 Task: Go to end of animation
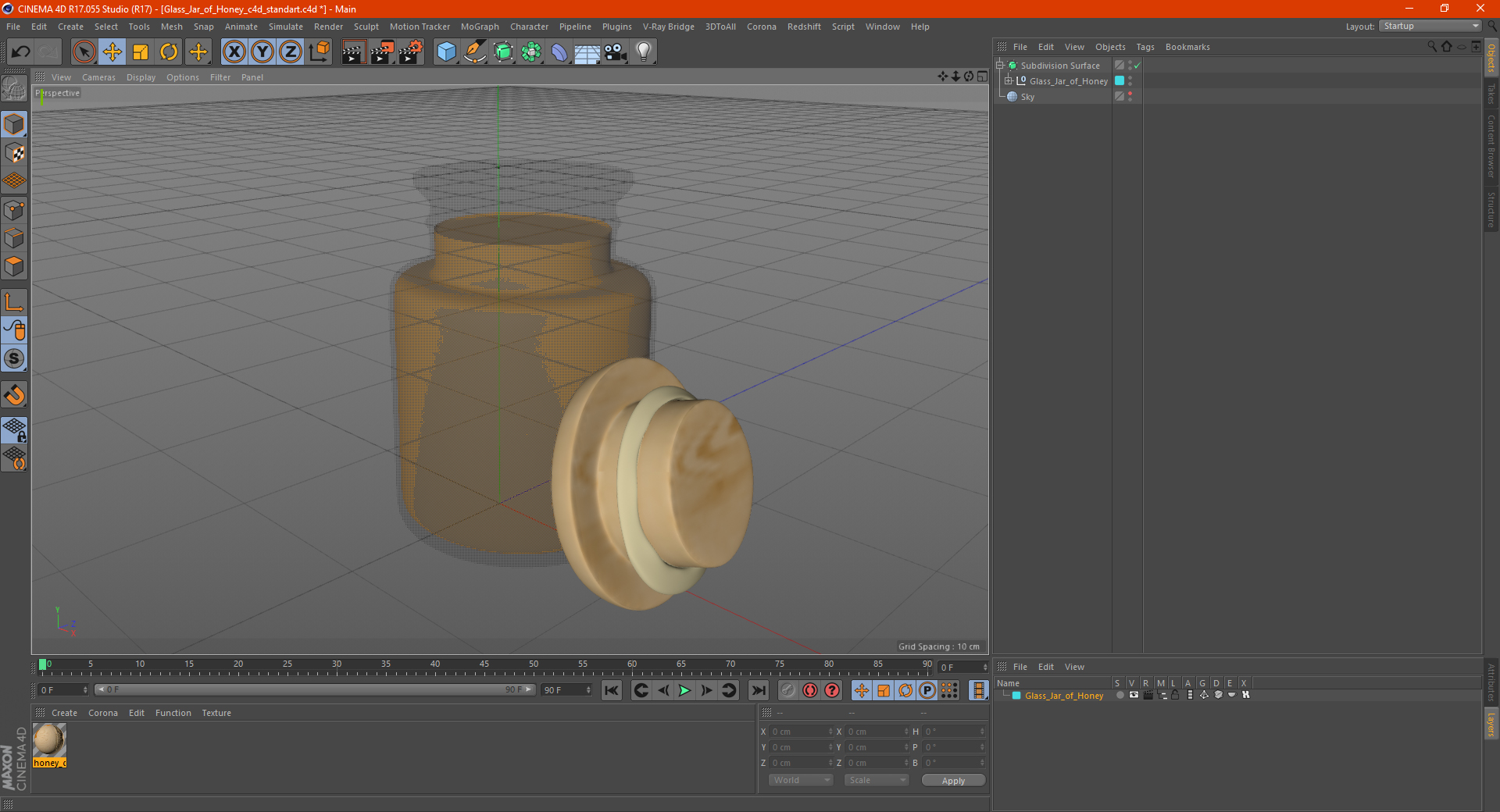(758, 690)
